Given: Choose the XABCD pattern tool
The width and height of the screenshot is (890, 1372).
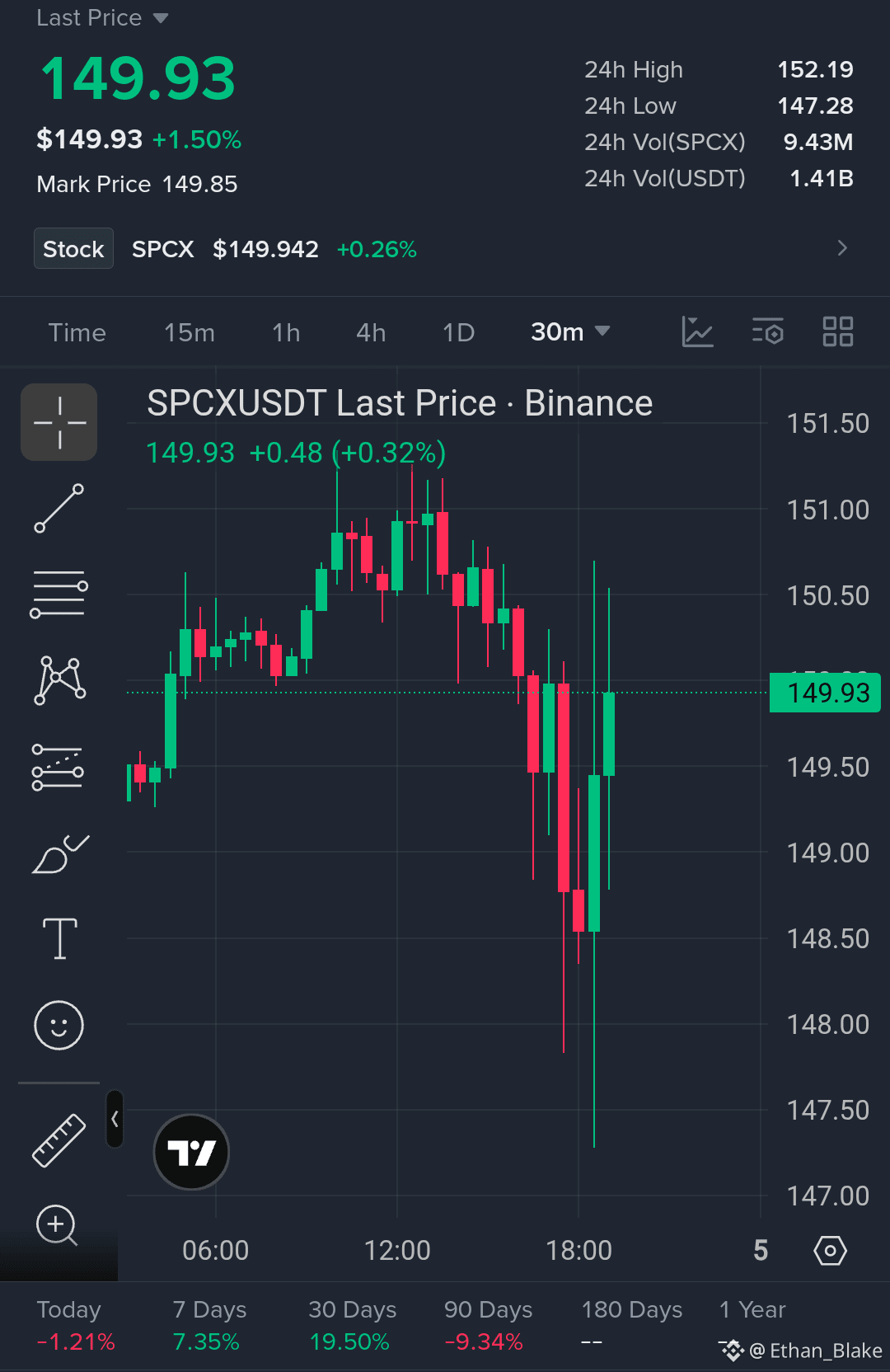Looking at the screenshot, I should [x=59, y=680].
